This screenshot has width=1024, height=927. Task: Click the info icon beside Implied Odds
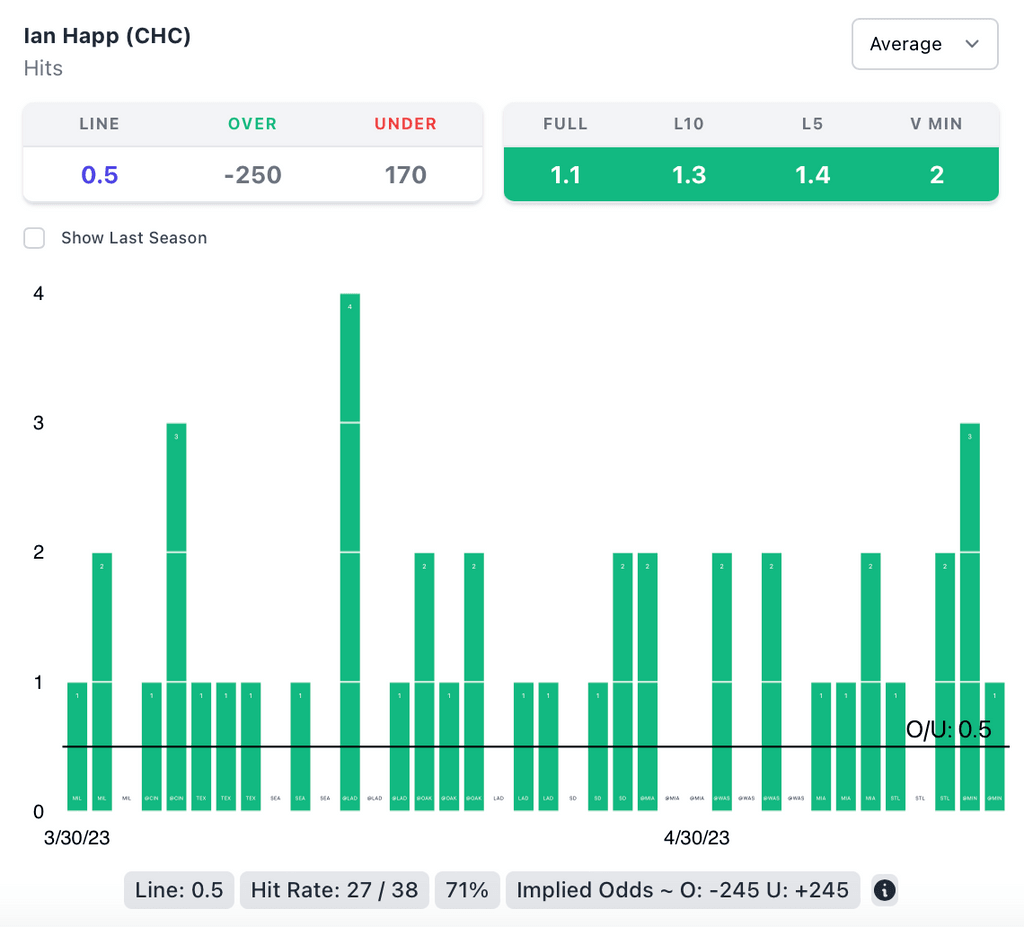point(883,889)
